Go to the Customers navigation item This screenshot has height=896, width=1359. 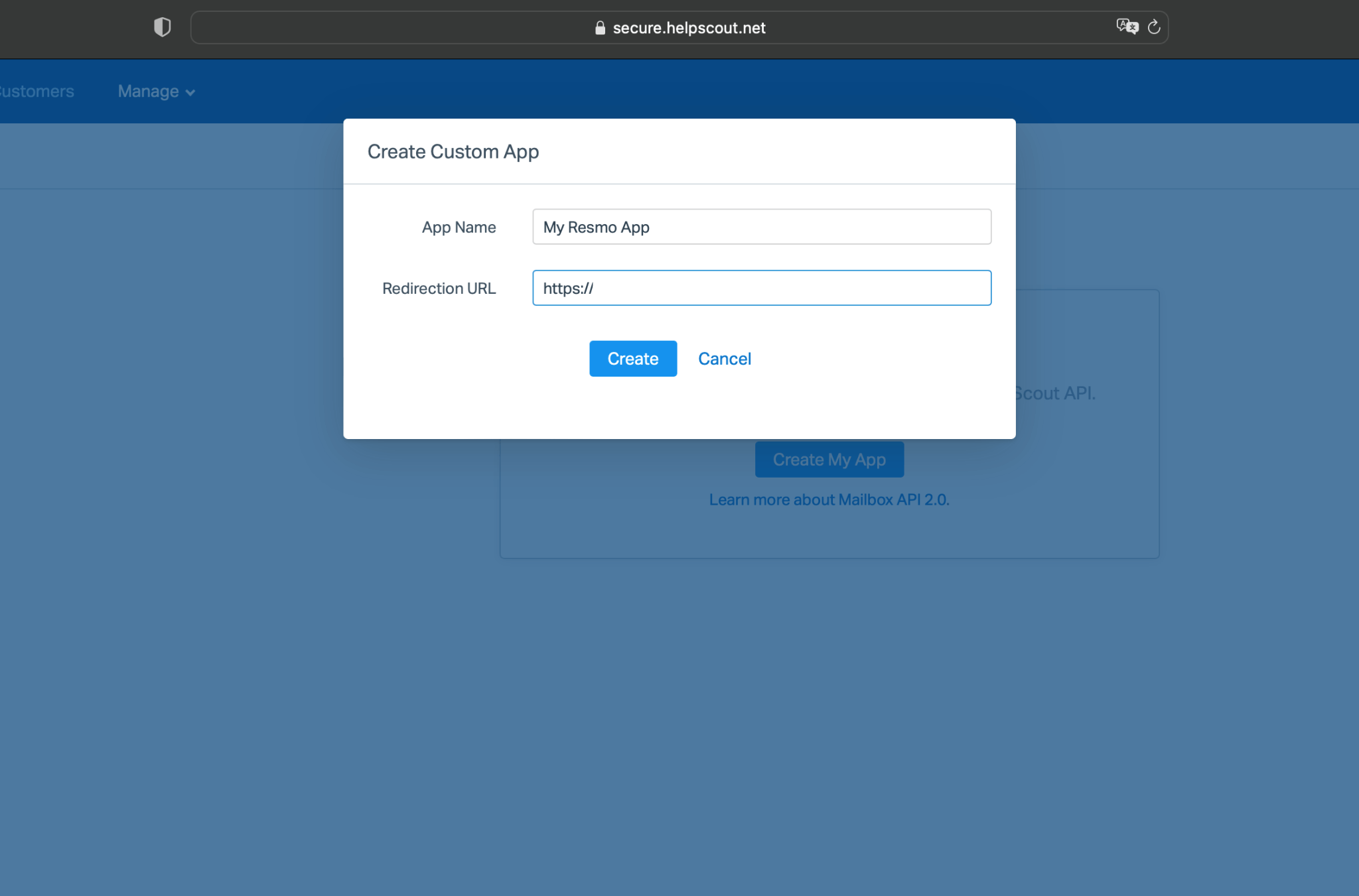tap(36, 92)
